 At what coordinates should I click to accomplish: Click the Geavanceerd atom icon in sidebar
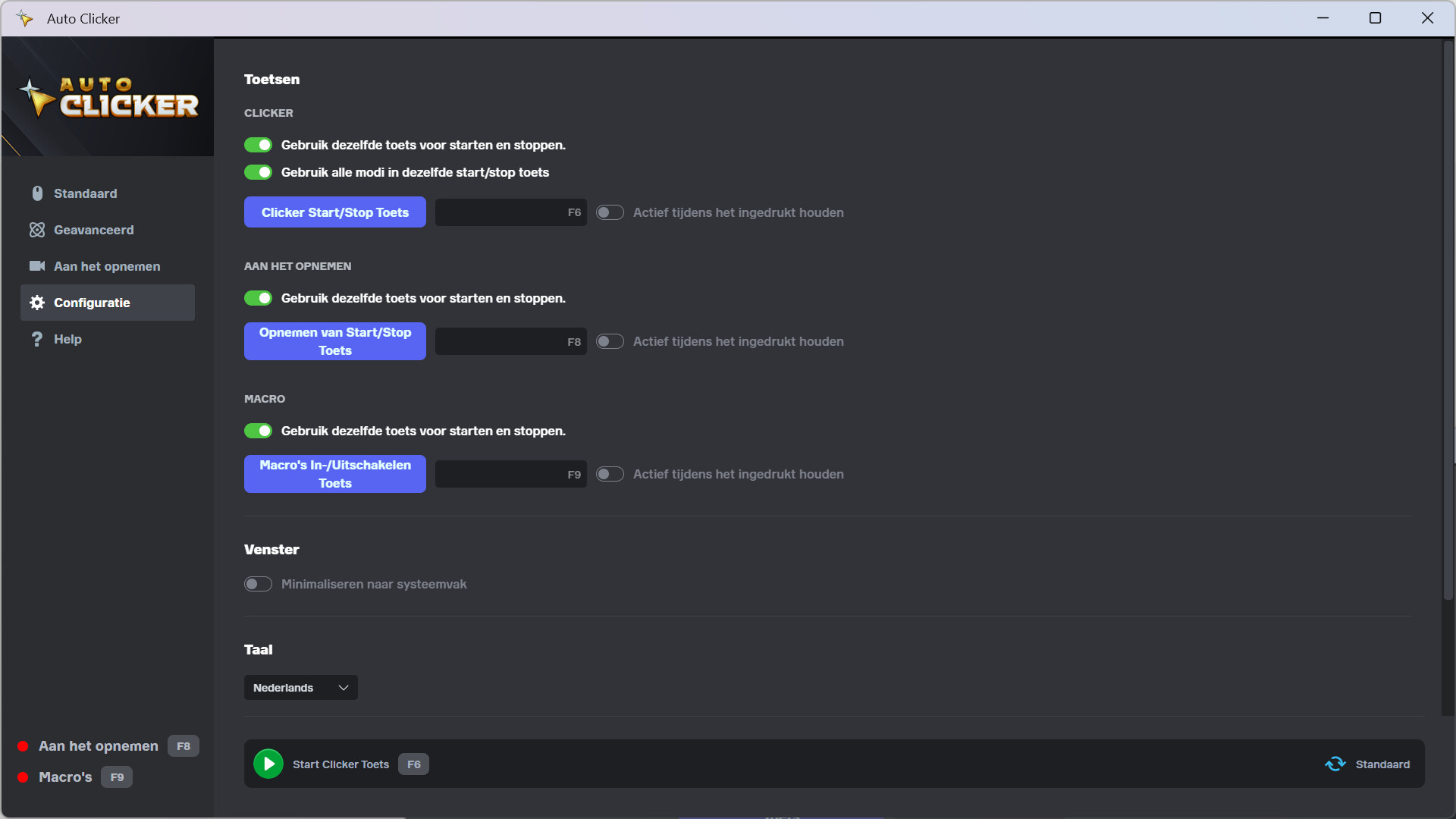point(37,230)
